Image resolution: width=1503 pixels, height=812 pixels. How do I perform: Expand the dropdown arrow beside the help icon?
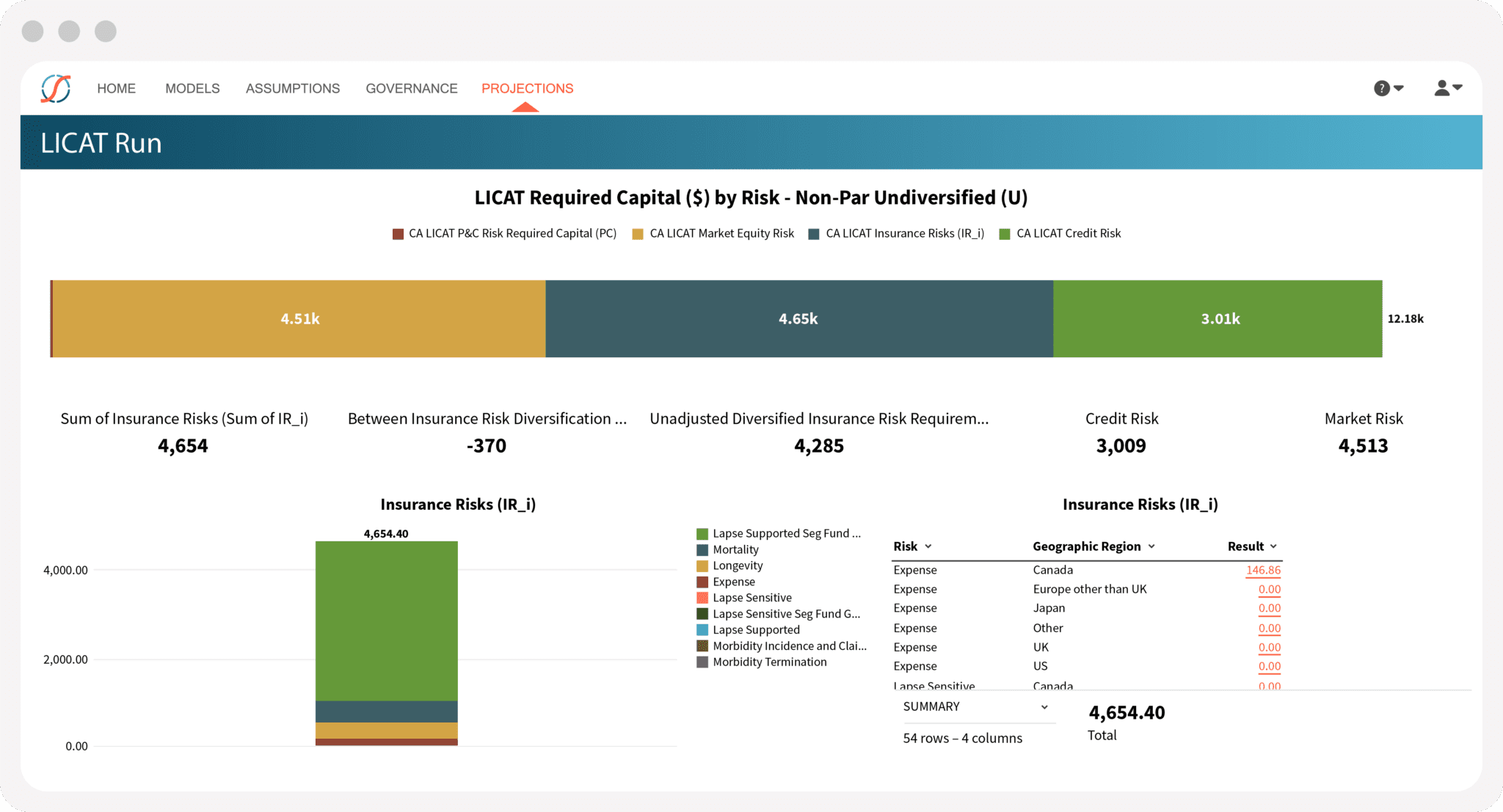(1399, 89)
